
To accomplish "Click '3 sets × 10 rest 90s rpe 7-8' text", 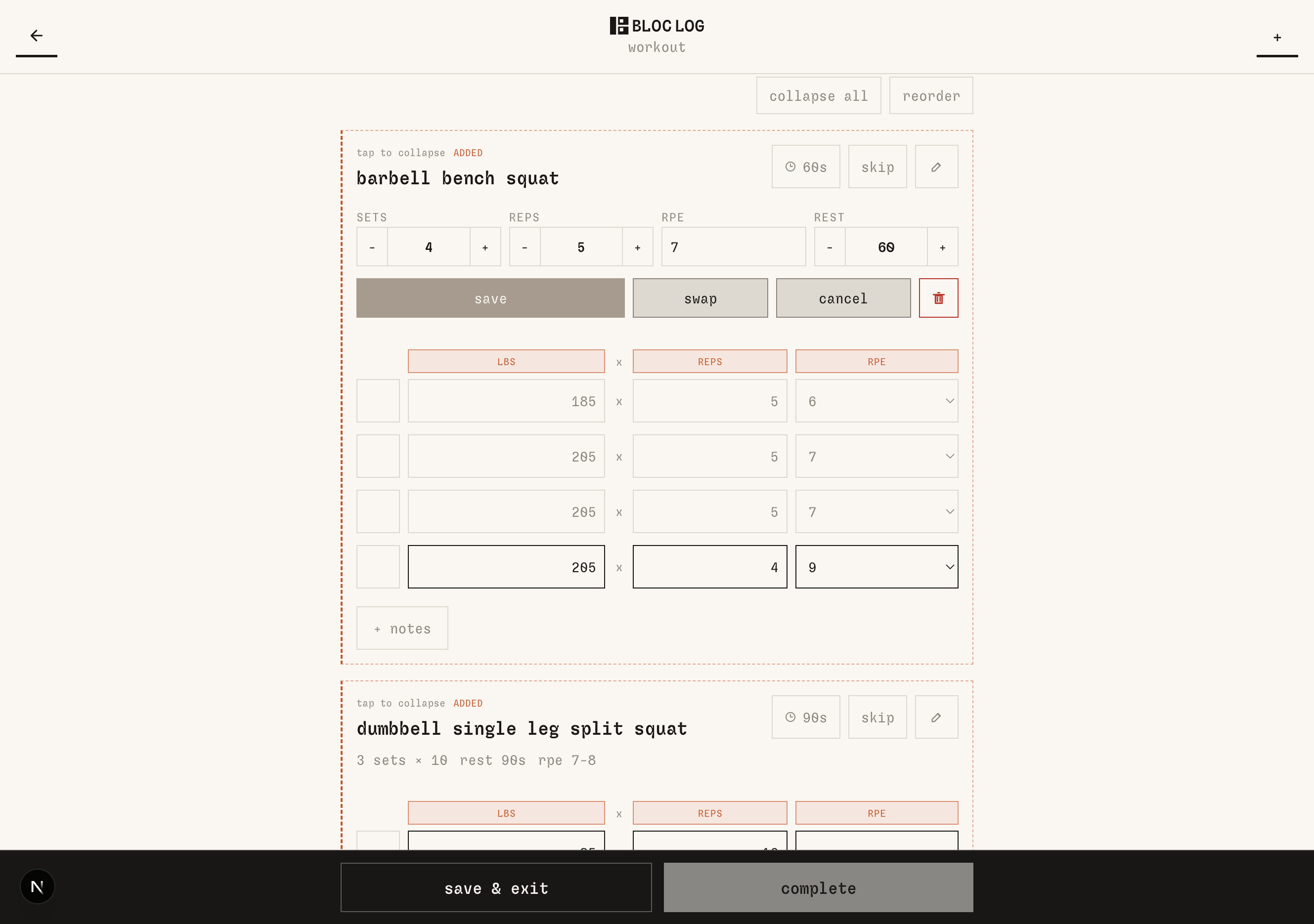I will point(476,760).
